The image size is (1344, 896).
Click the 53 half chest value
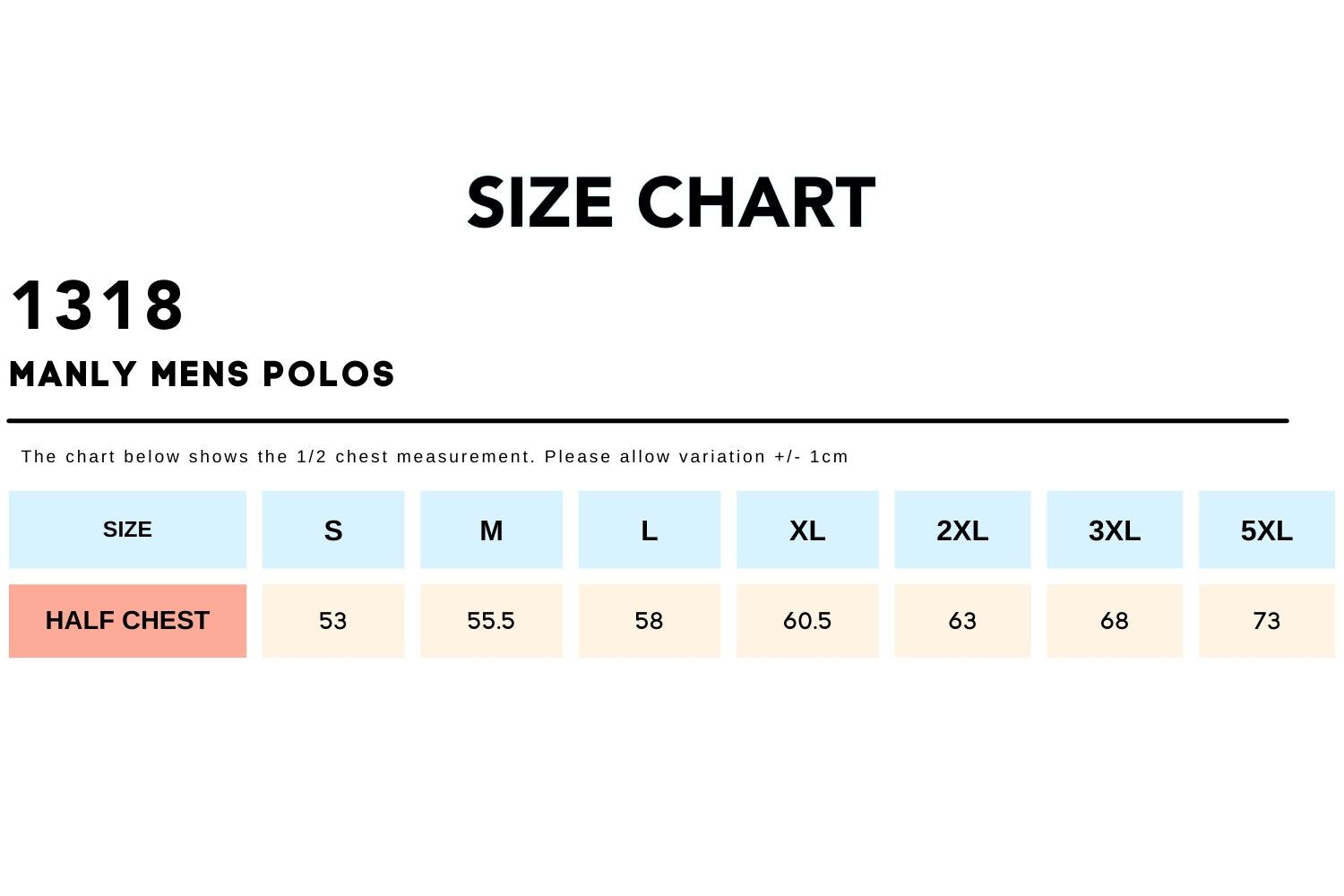333,621
